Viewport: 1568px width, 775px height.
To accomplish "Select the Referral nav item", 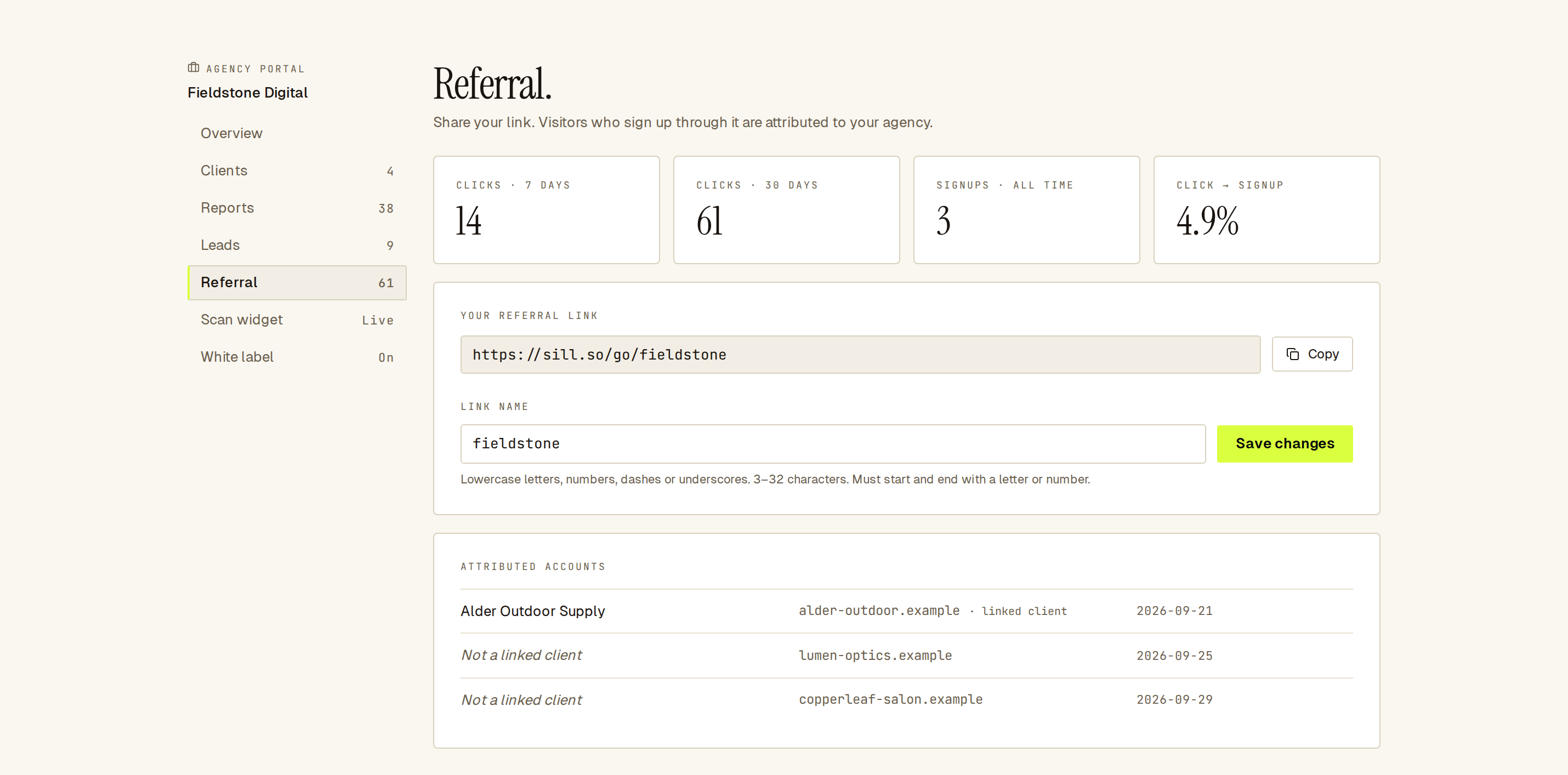I will pyautogui.click(x=297, y=282).
